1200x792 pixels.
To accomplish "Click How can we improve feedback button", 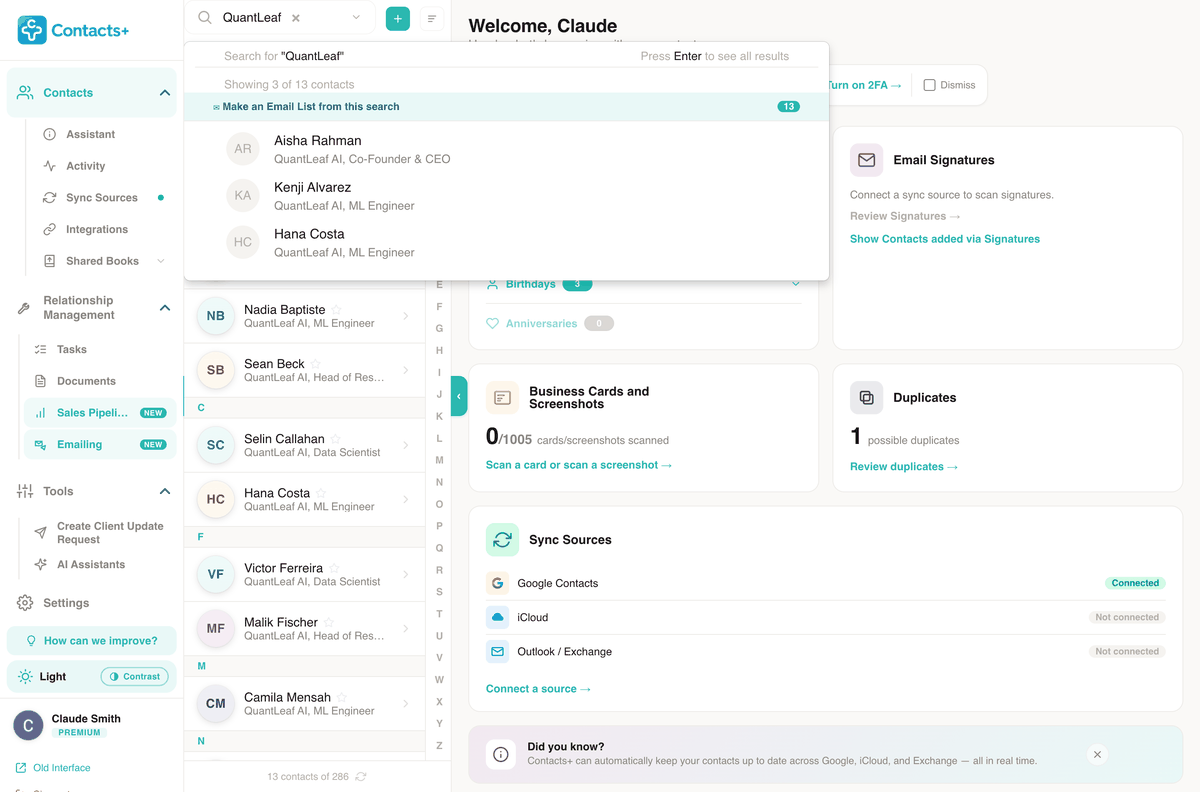I will click(x=91, y=641).
